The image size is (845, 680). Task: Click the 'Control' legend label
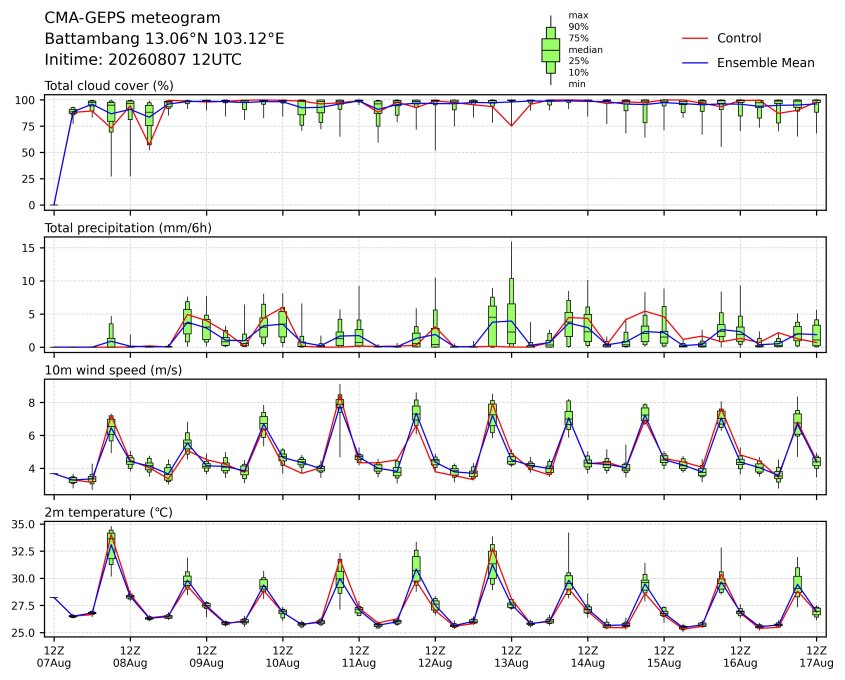739,38
